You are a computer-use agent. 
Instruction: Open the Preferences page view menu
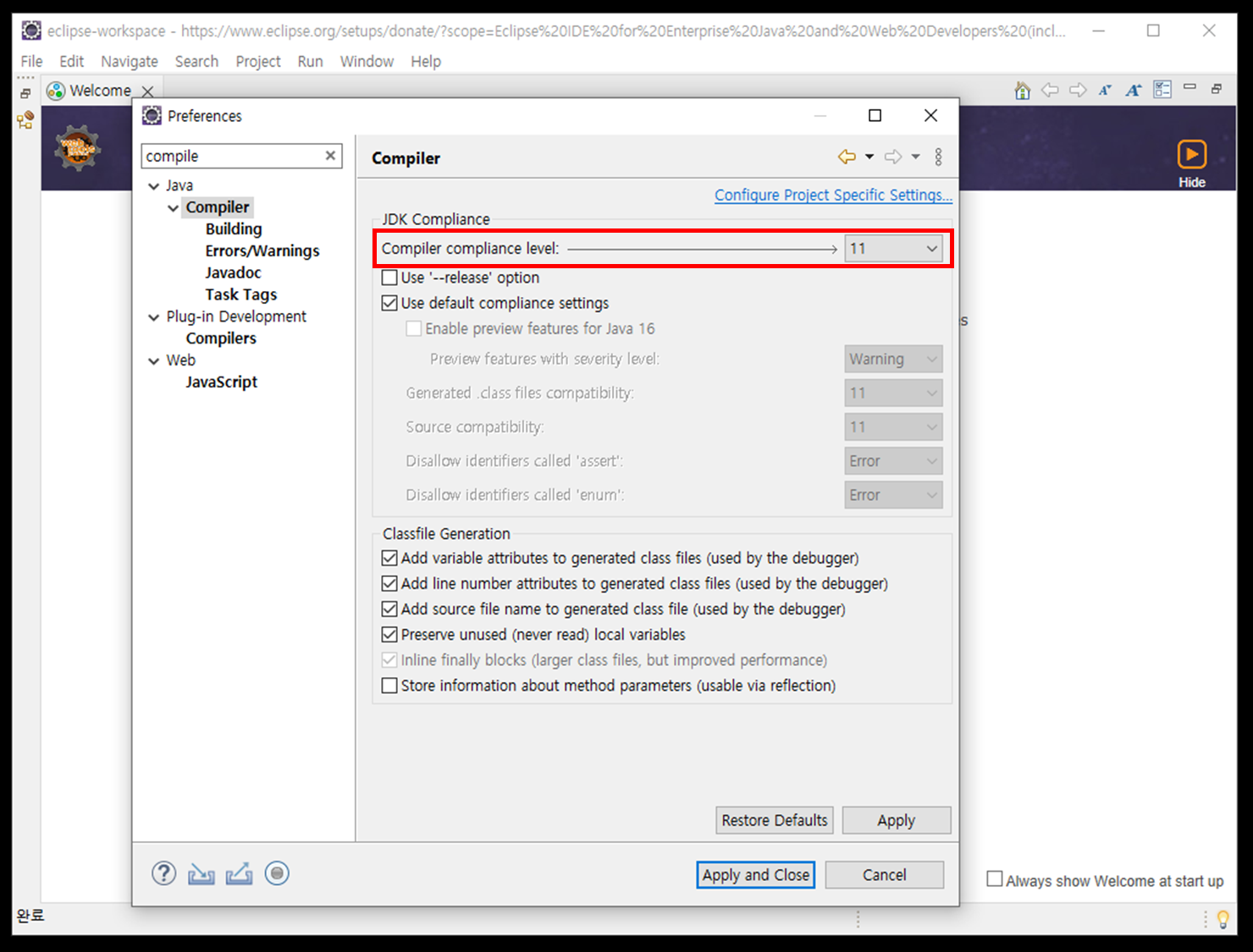click(x=938, y=157)
